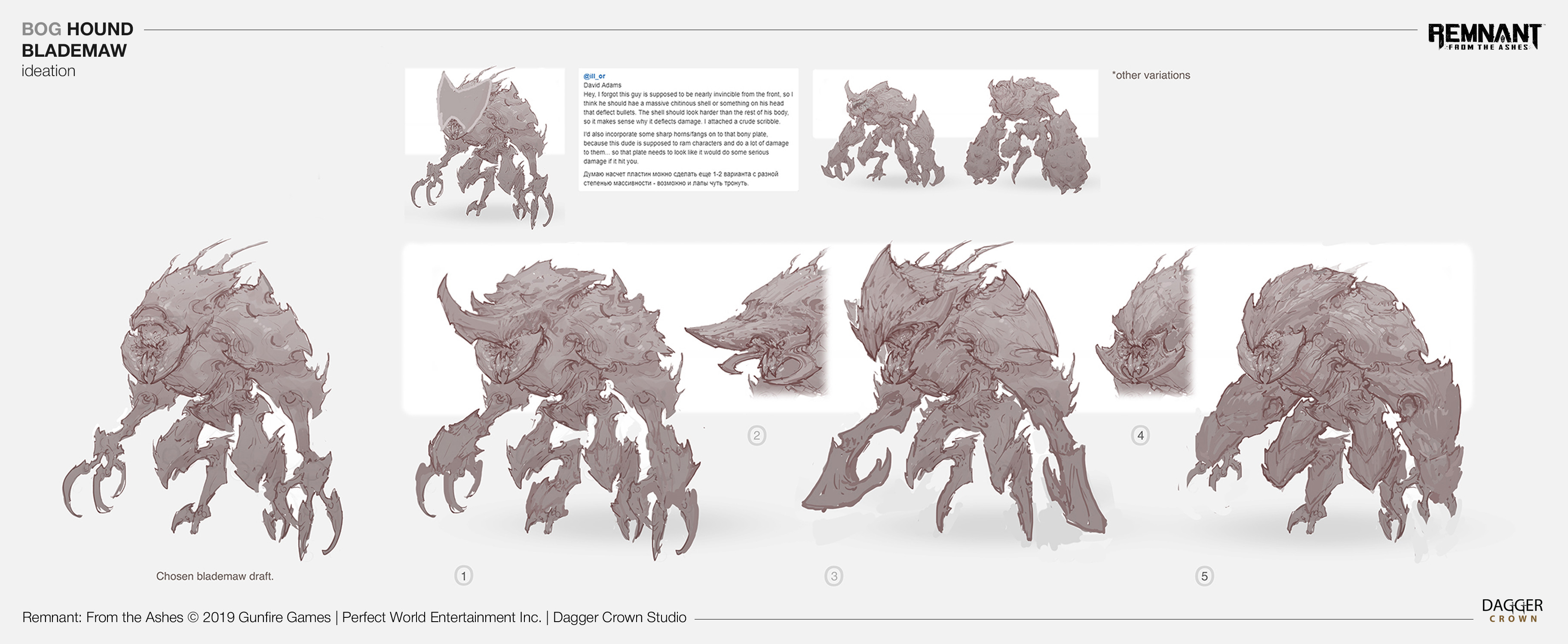Image resolution: width=1568 pixels, height=644 pixels.
Task: Click the copyright credits line at bottom
Action: [354, 617]
